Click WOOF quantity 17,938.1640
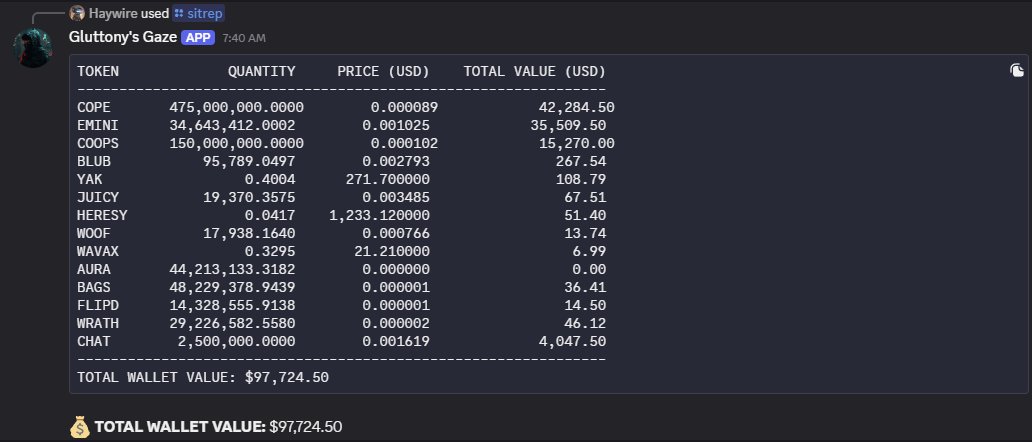 (249, 233)
